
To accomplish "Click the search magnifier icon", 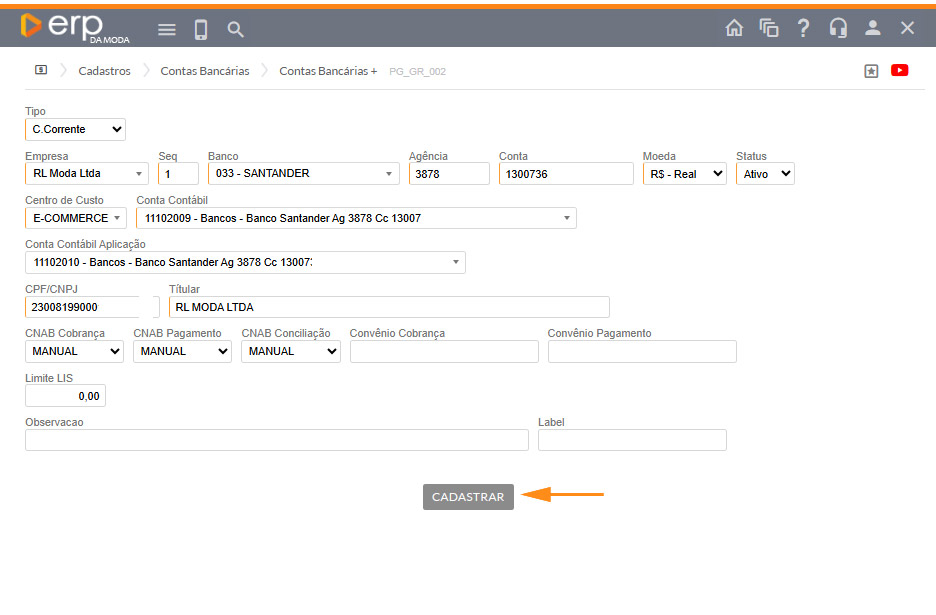I will (x=236, y=29).
